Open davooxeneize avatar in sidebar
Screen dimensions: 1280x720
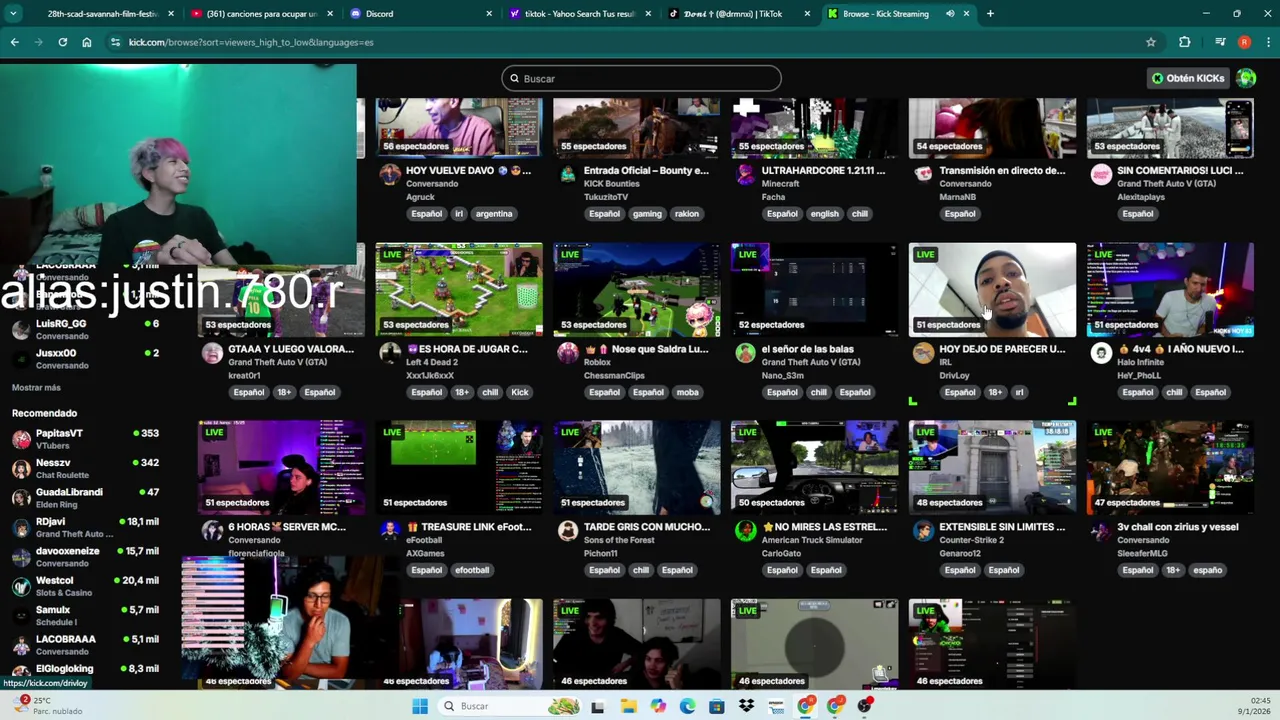21,557
